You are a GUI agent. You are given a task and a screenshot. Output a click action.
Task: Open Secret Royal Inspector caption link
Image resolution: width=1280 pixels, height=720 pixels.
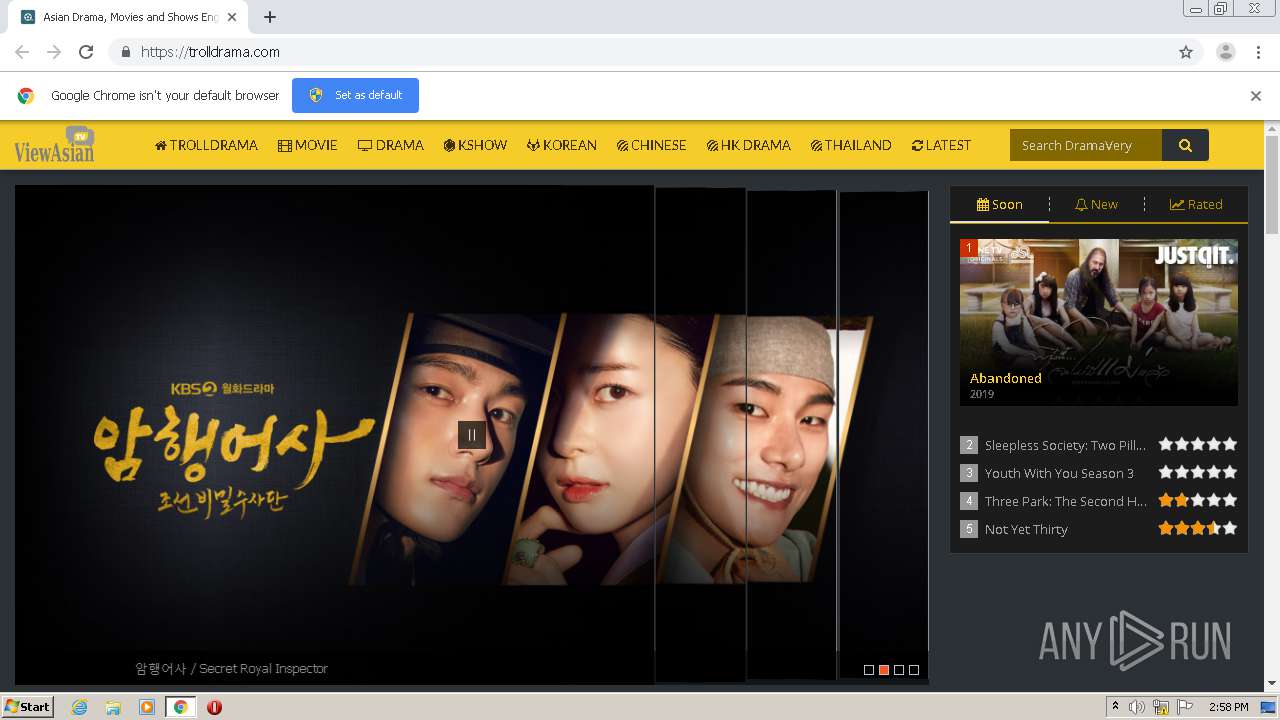[x=232, y=668]
